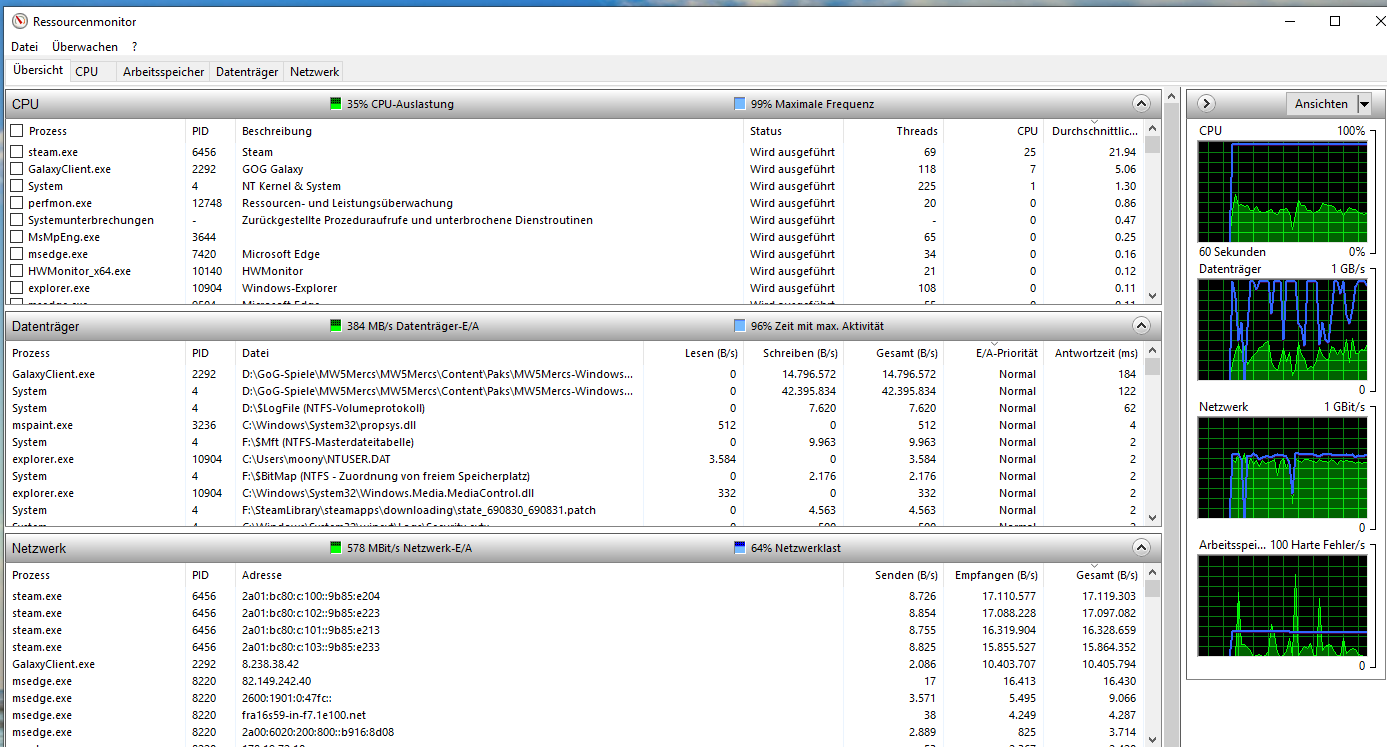Check the MsMpEng.exe process checkbox
The image size is (1387, 747).
[17, 237]
